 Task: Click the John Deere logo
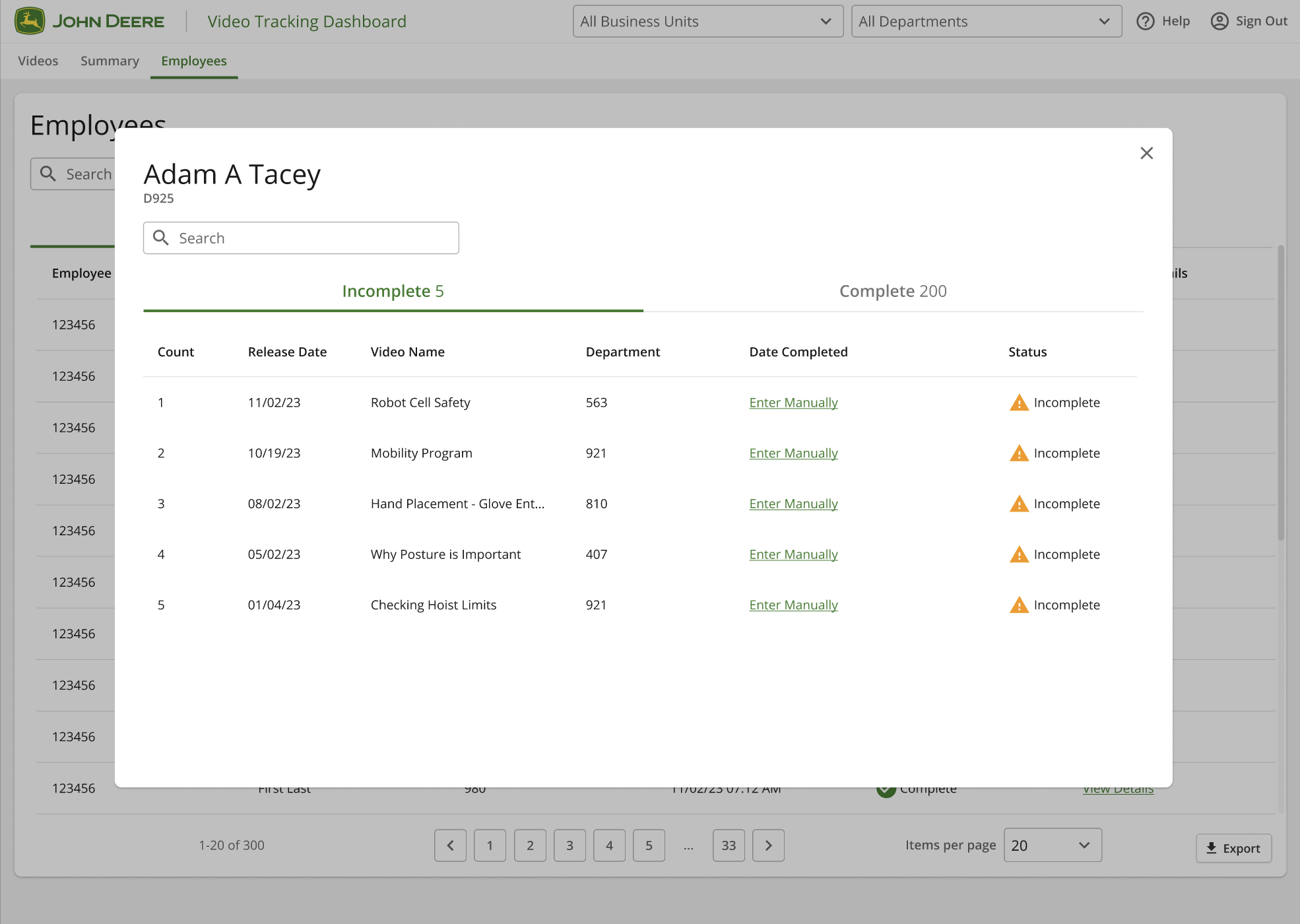click(89, 21)
